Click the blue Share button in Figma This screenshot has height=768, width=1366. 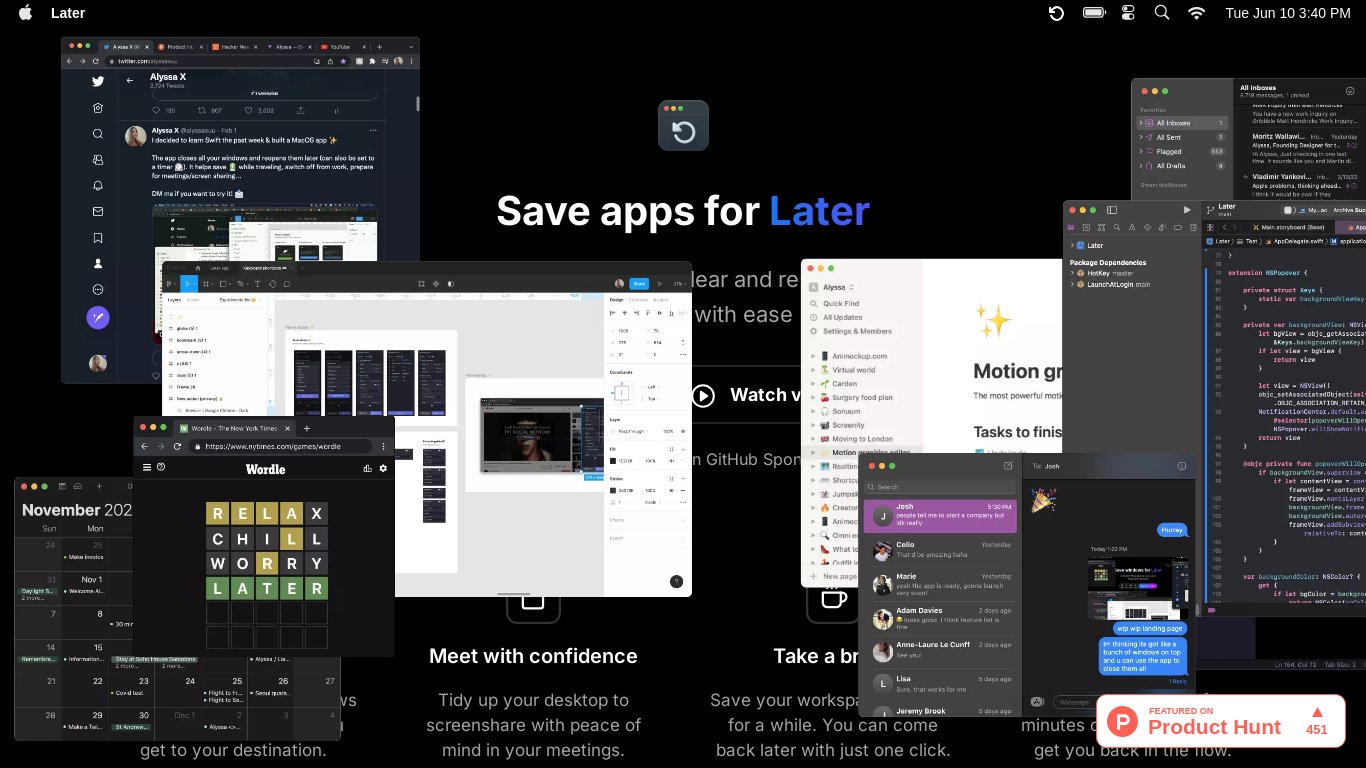[639, 284]
